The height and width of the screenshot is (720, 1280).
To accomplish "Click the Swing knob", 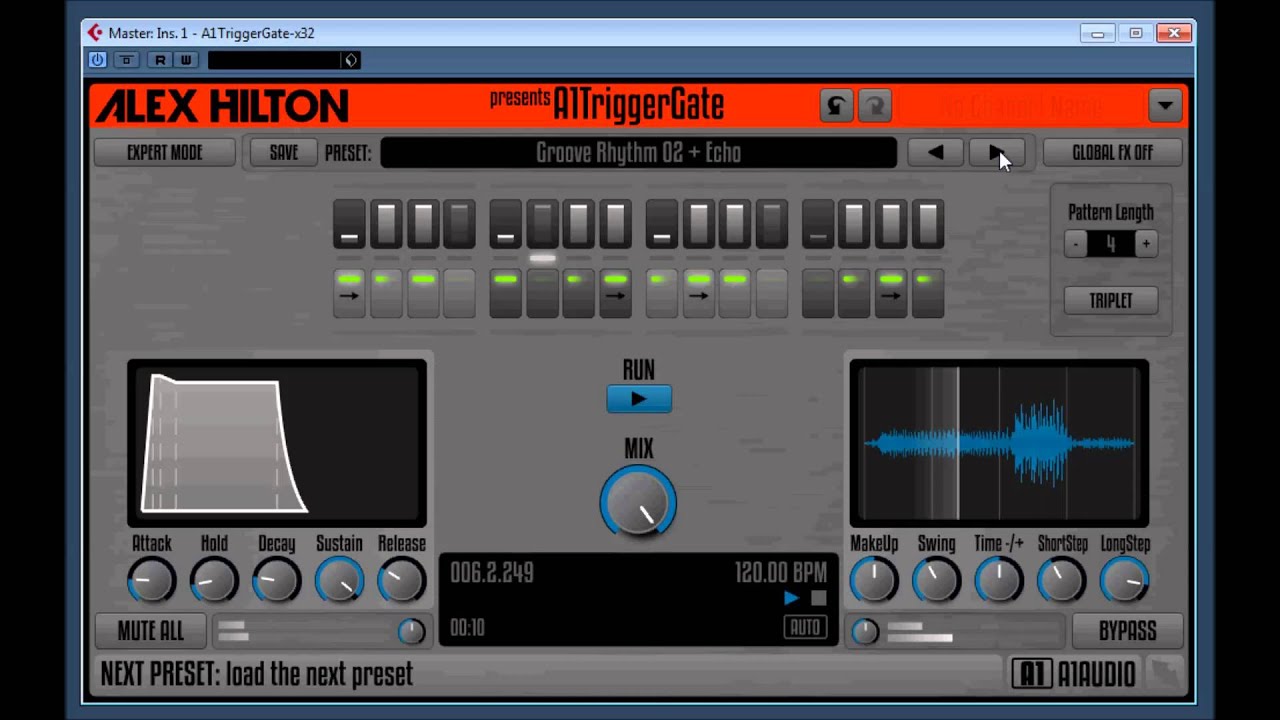I will coord(936,580).
